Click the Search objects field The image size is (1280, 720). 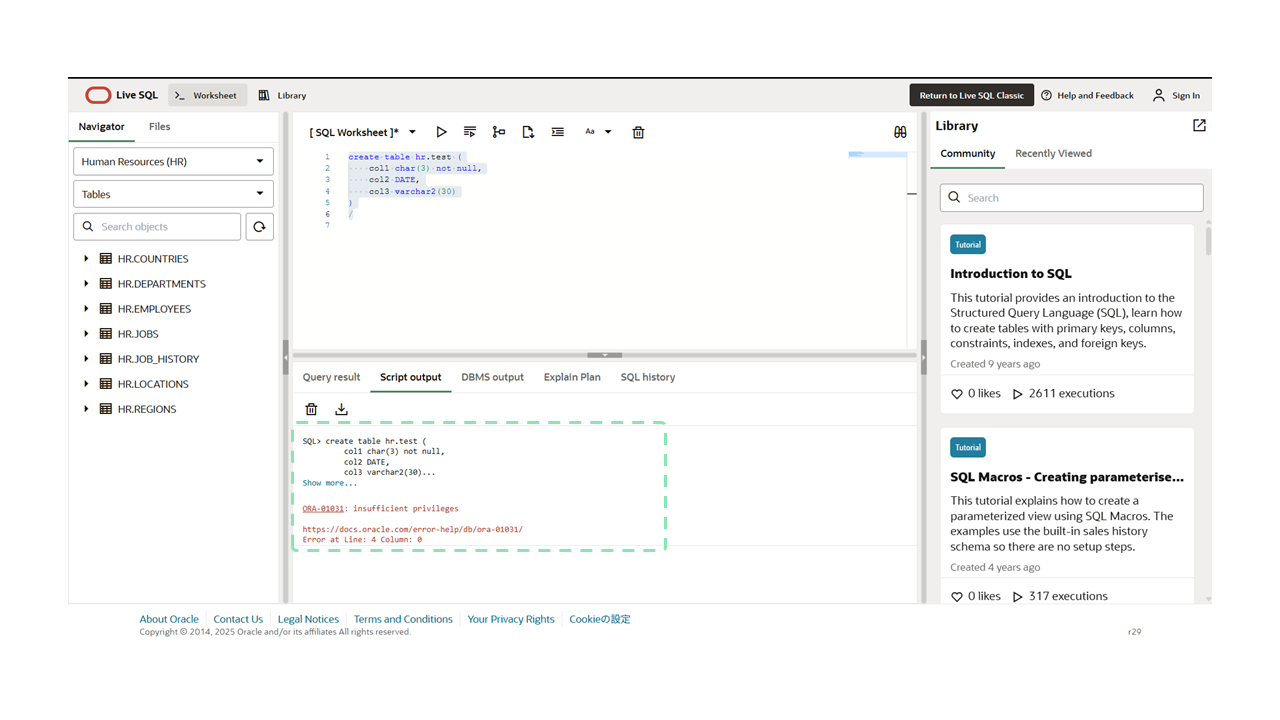(x=157, y=227)
